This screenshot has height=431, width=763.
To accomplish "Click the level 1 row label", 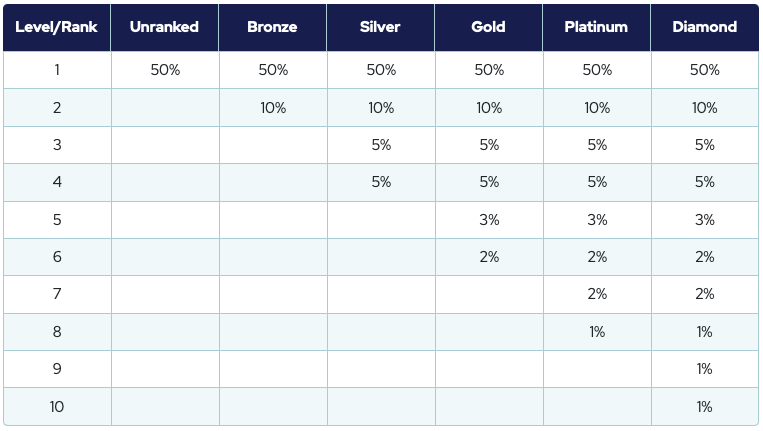I will [57, 70].
